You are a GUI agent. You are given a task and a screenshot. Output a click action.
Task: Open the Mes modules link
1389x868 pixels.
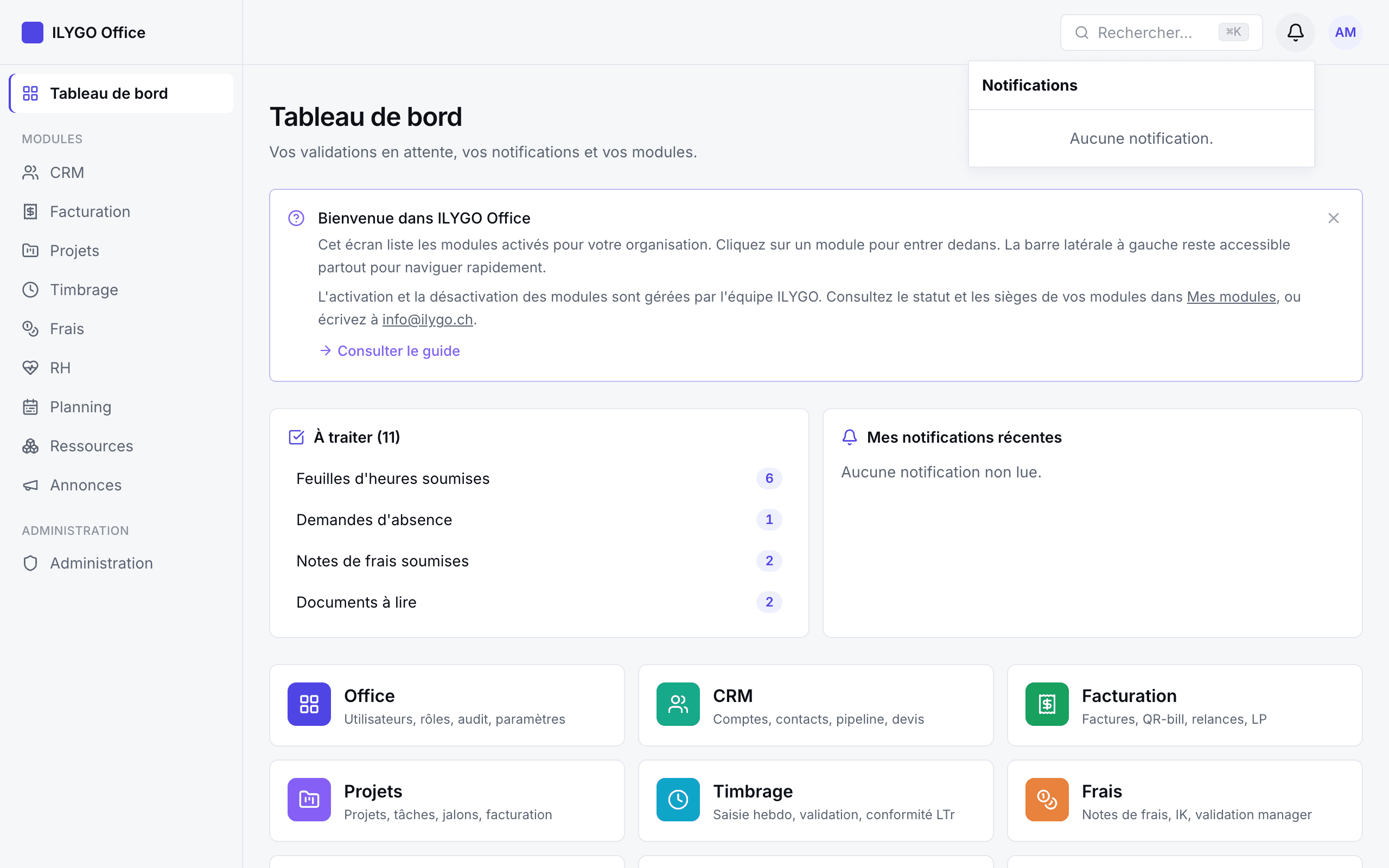(x=1231, y=297)
